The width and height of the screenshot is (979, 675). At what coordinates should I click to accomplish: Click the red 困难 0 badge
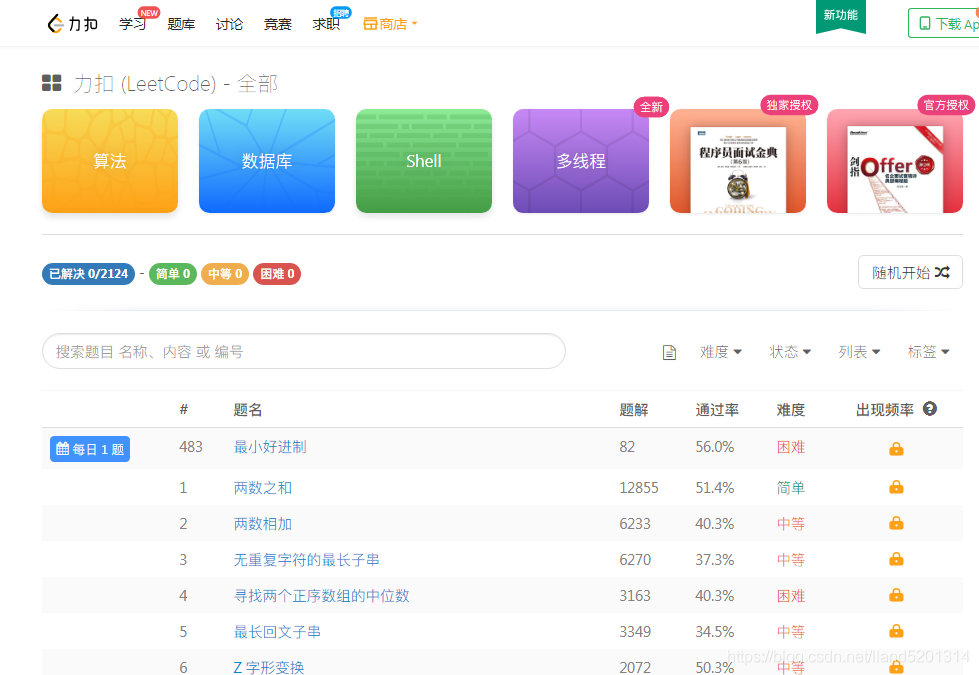[x=277, y=273]
